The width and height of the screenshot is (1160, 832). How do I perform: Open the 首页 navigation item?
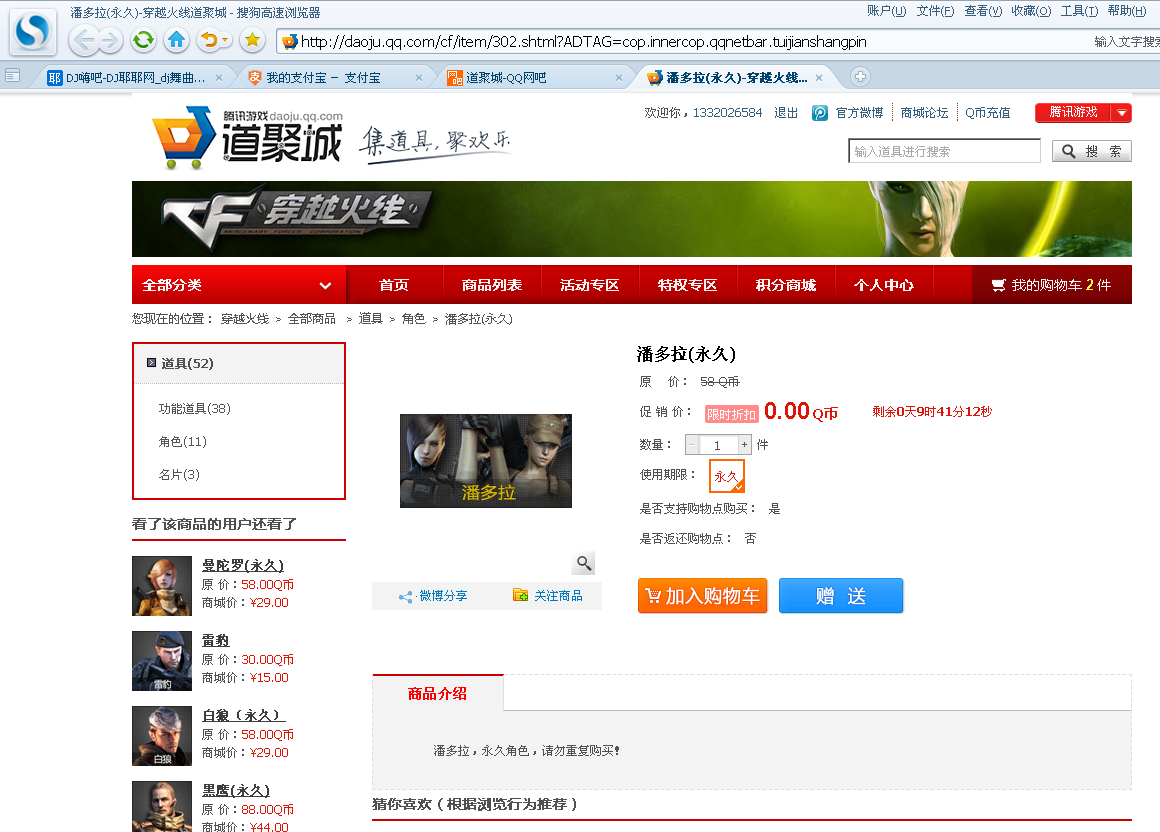coord(394,285)
